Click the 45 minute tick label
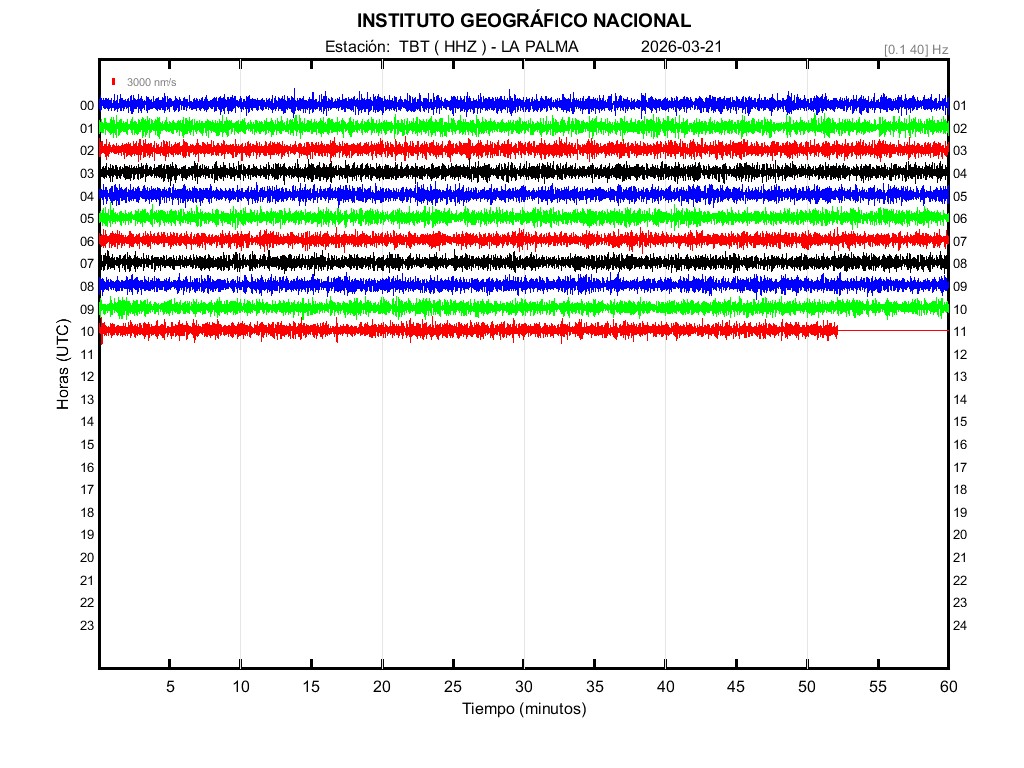 pos(736,687)
